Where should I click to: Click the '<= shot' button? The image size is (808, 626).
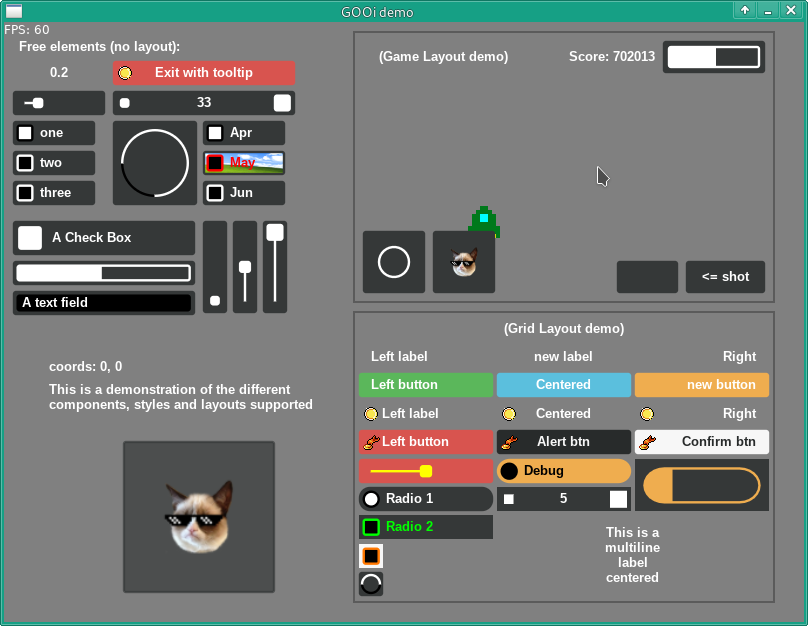pos(725,277)
